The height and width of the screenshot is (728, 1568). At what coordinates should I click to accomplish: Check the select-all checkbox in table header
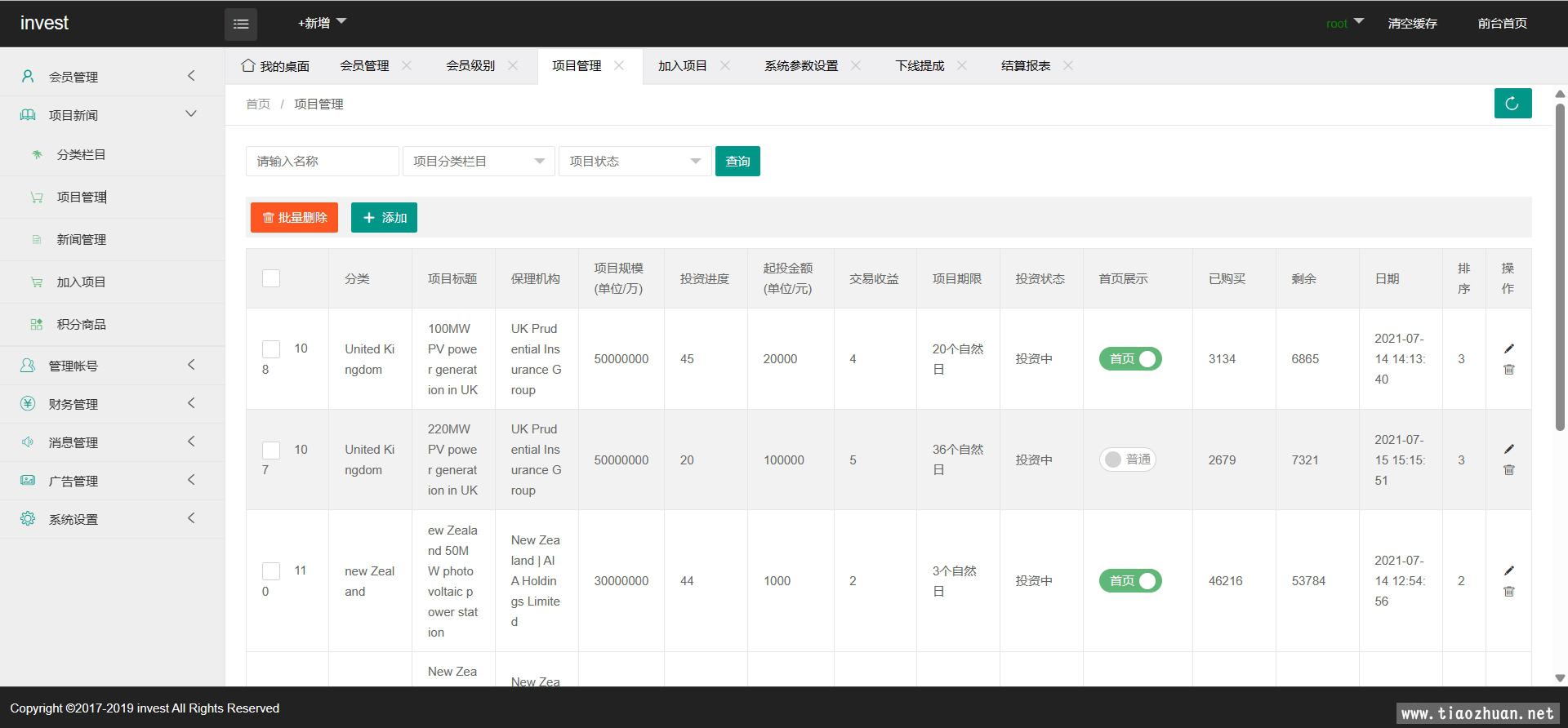coord(271,278)
